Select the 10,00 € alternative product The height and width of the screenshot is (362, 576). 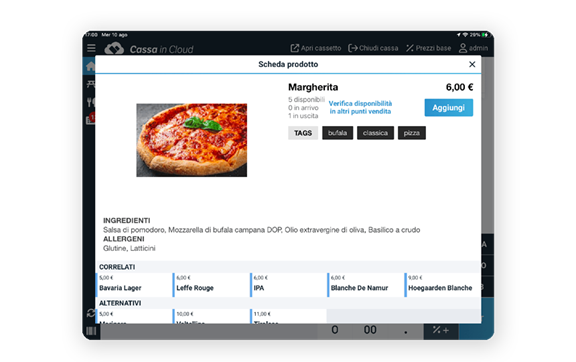click(211, 316)
